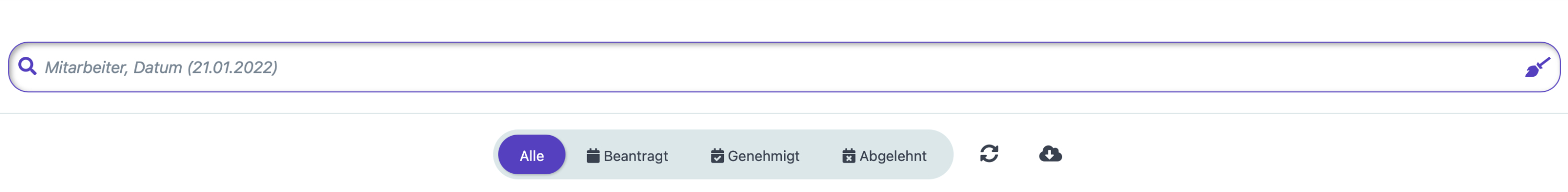Switch filter to Beantragt
Image resolution: width=1568 pixels, height=192 pixels.
pyautogui.click(x=627, y=155)
